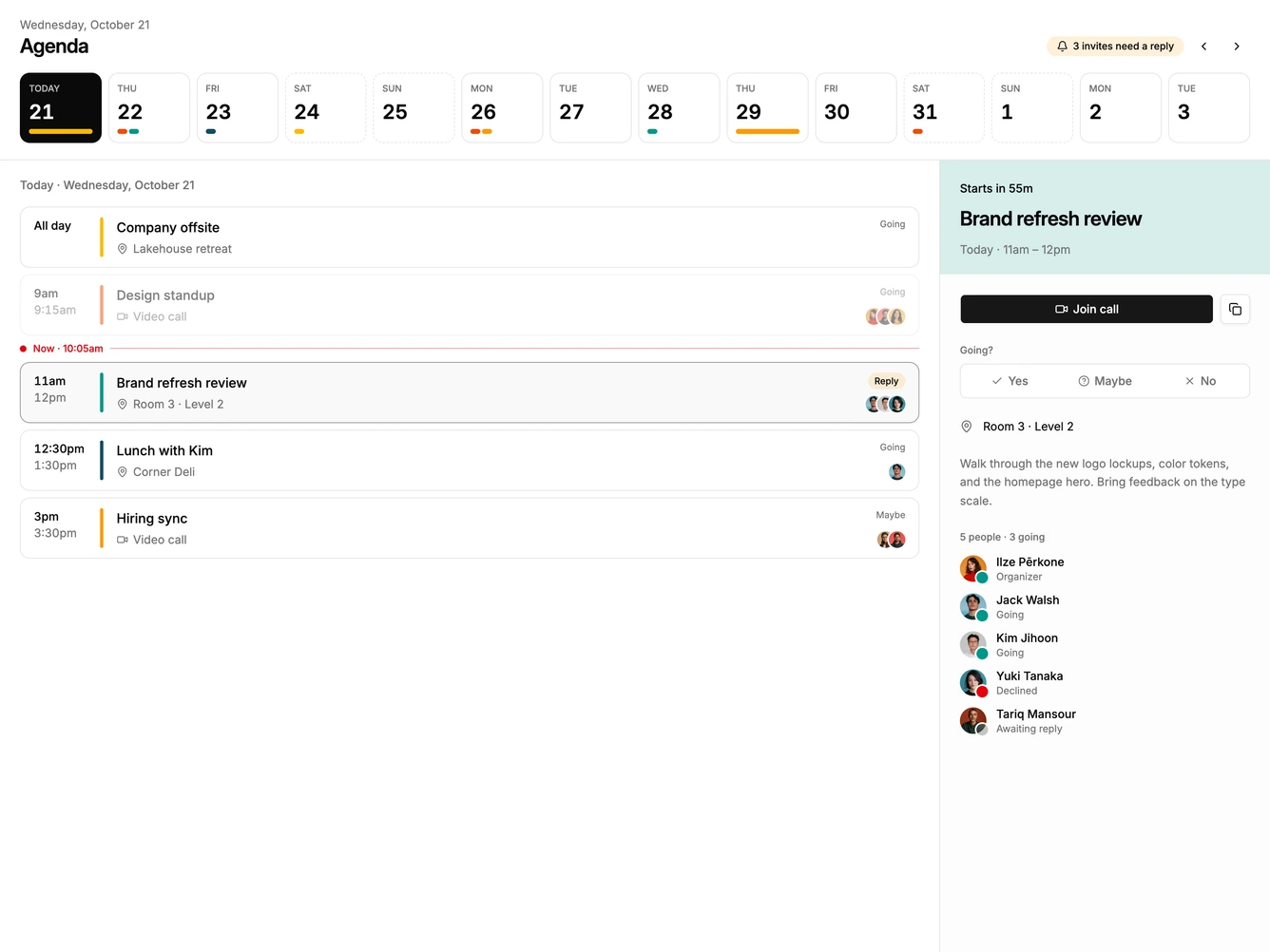This screenshot has width=1270, height=952.
Task: Copy meeting link with copy icon button
Action: point(1235,309)
